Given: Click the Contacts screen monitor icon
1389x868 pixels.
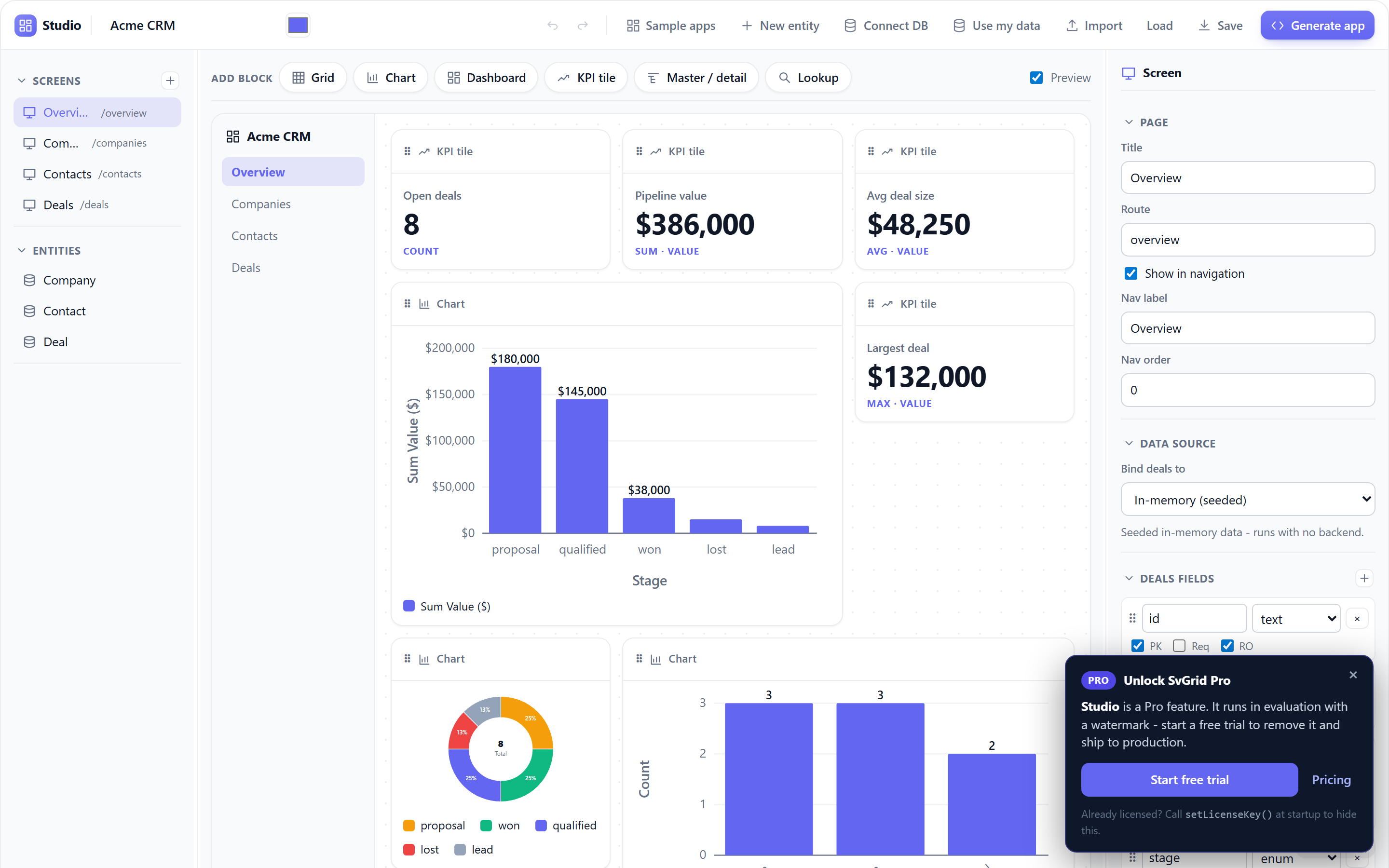Looking at the screenshot, I should coord(29,174).
